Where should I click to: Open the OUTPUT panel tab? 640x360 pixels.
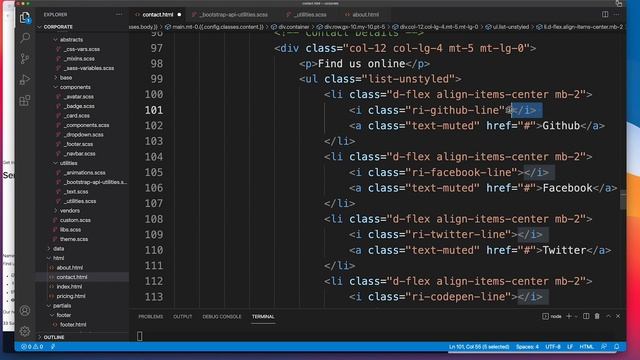click(182, 316)
